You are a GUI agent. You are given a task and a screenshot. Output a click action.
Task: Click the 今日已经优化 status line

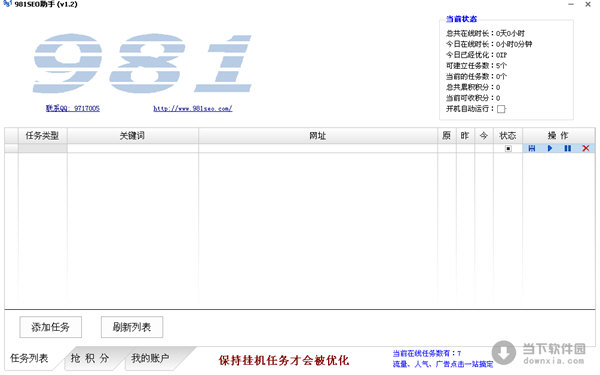coord(476,55)
